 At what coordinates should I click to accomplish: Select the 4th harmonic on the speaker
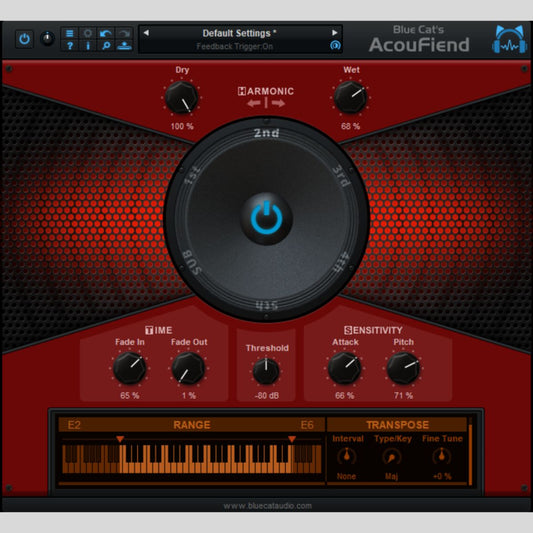[341, 262]
